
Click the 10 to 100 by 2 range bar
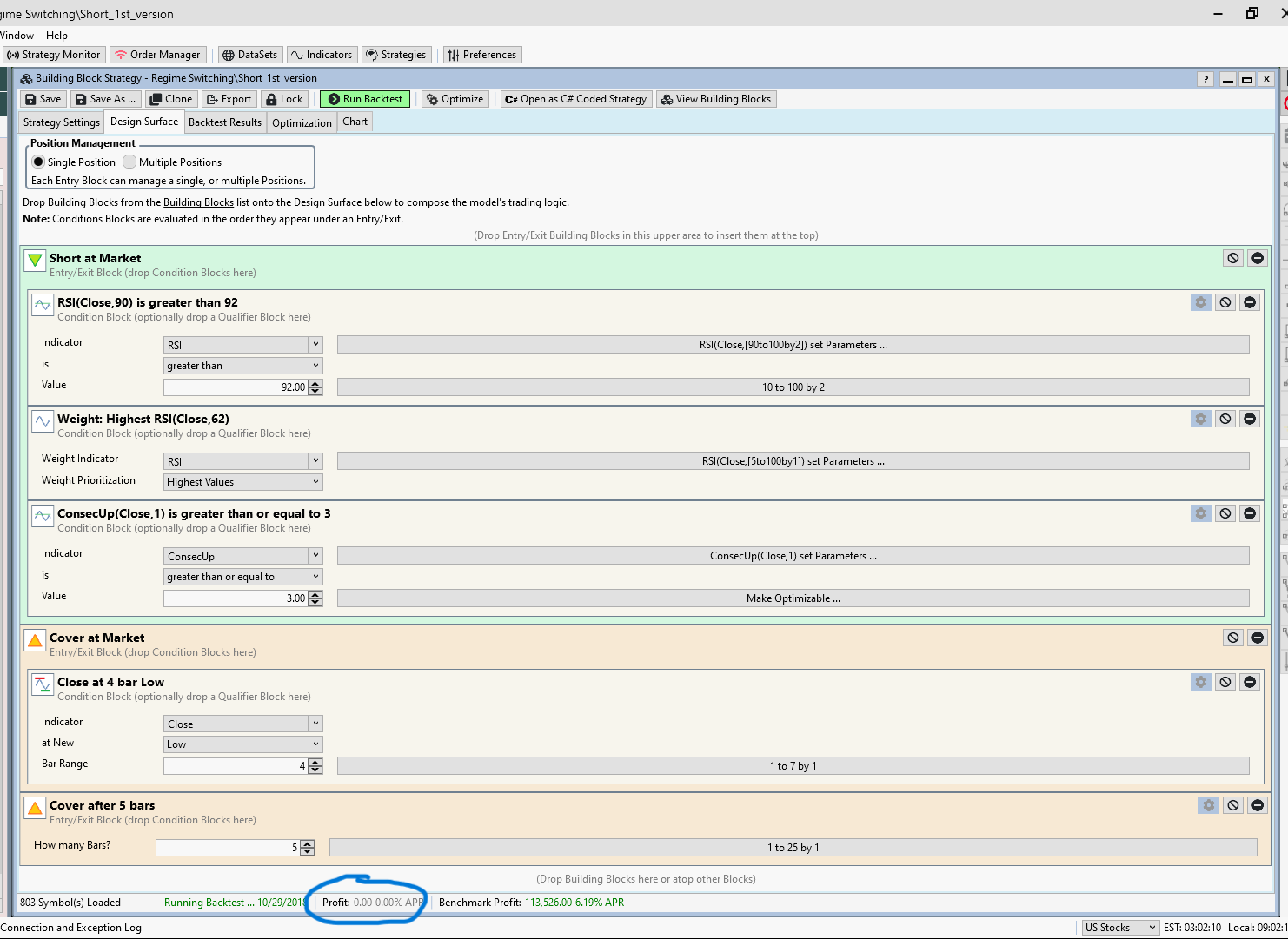point(793,387)
